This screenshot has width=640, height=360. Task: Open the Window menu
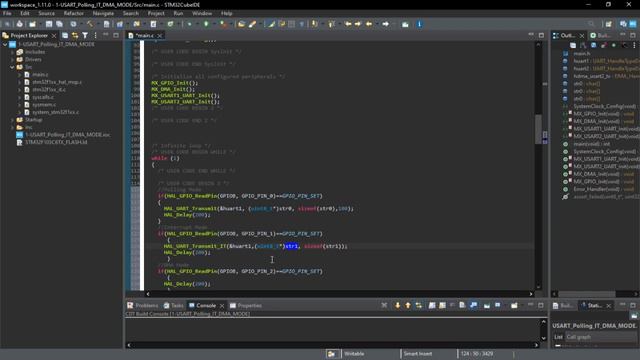pyautogui.click(x=202, y=13)
